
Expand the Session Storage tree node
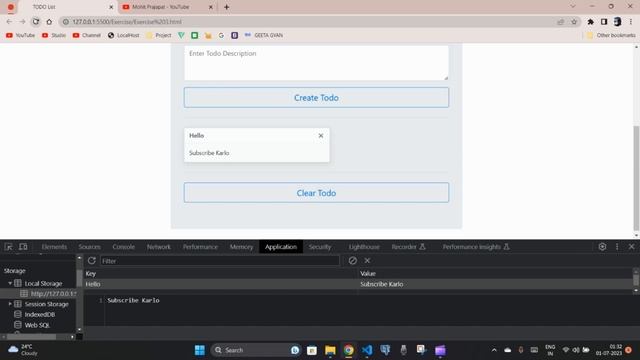[x=10, y=304]
